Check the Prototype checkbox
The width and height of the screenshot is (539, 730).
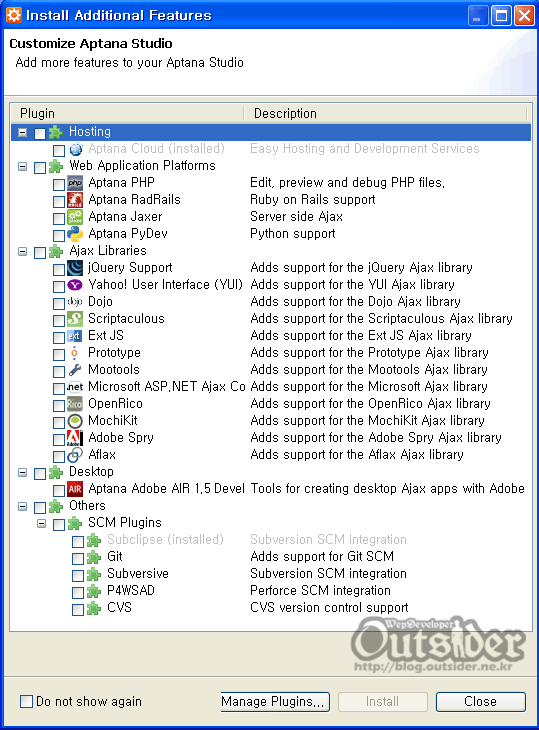pos(59,354)
